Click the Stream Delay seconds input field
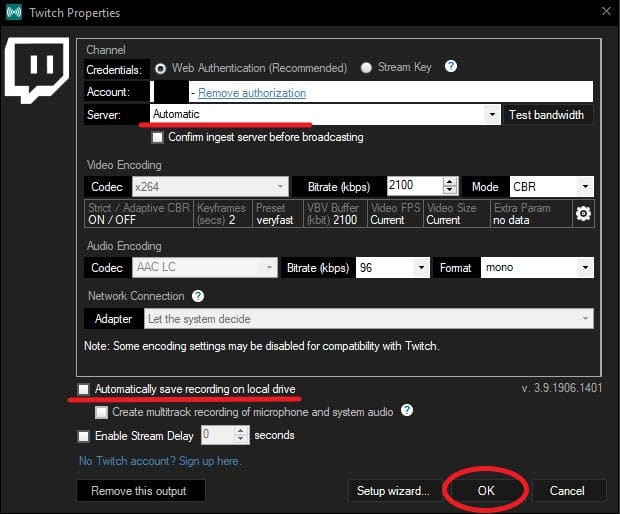 point(217,435)
